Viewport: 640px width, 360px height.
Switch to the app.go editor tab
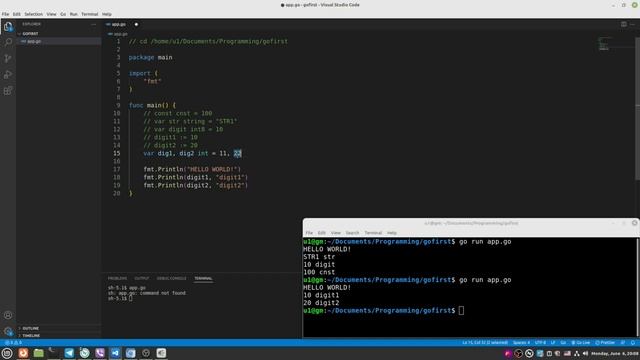[x=118, y=24]
